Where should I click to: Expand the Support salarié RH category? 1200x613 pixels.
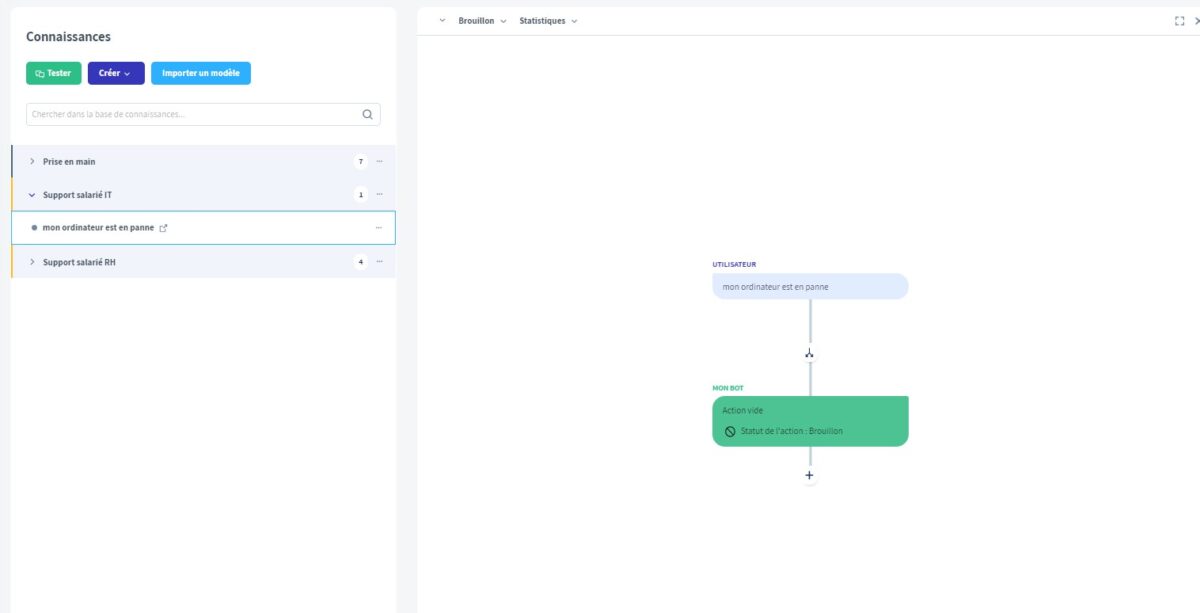tap(31, 261)
